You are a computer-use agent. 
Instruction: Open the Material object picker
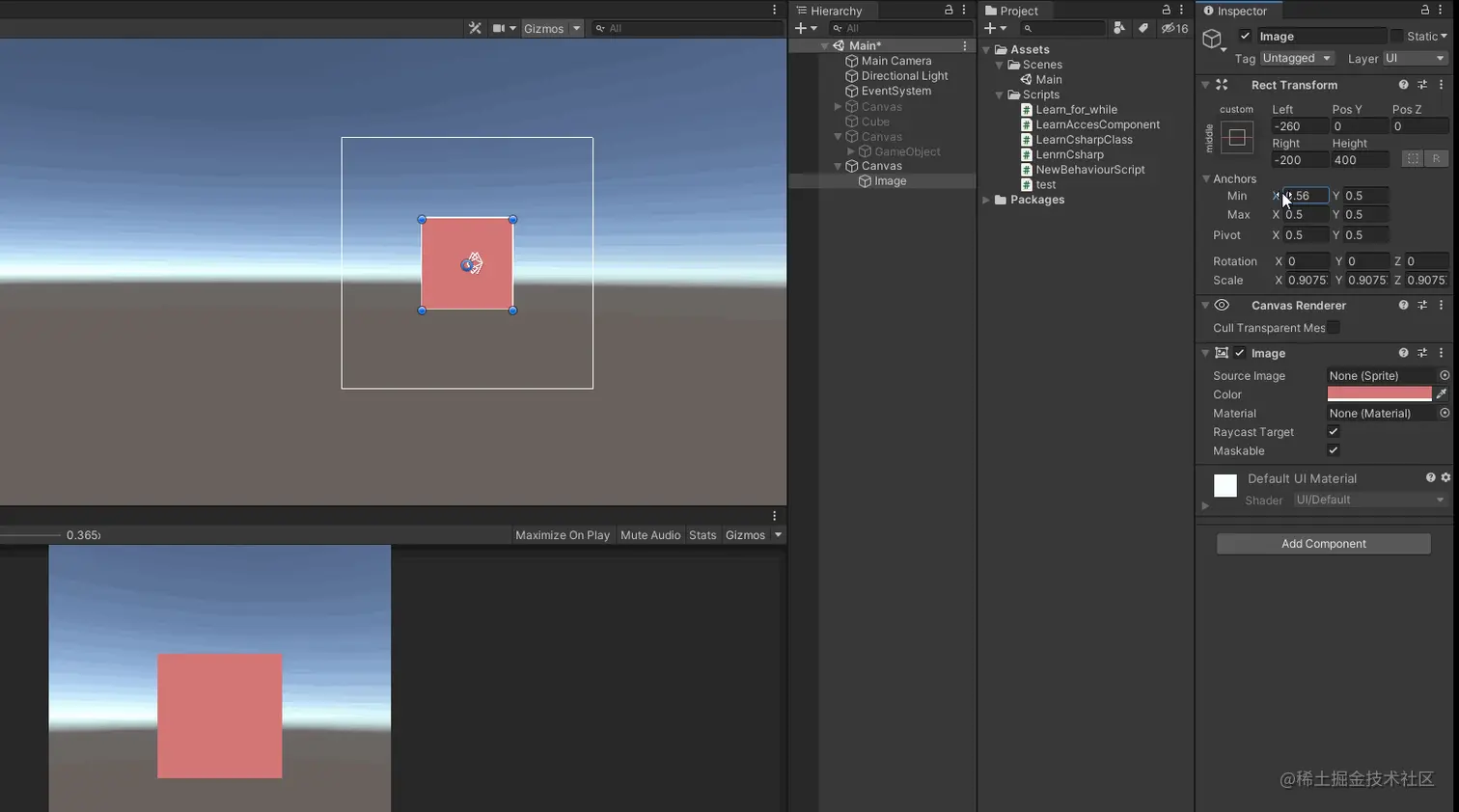pyautogui.click(x=1445, y=413)
